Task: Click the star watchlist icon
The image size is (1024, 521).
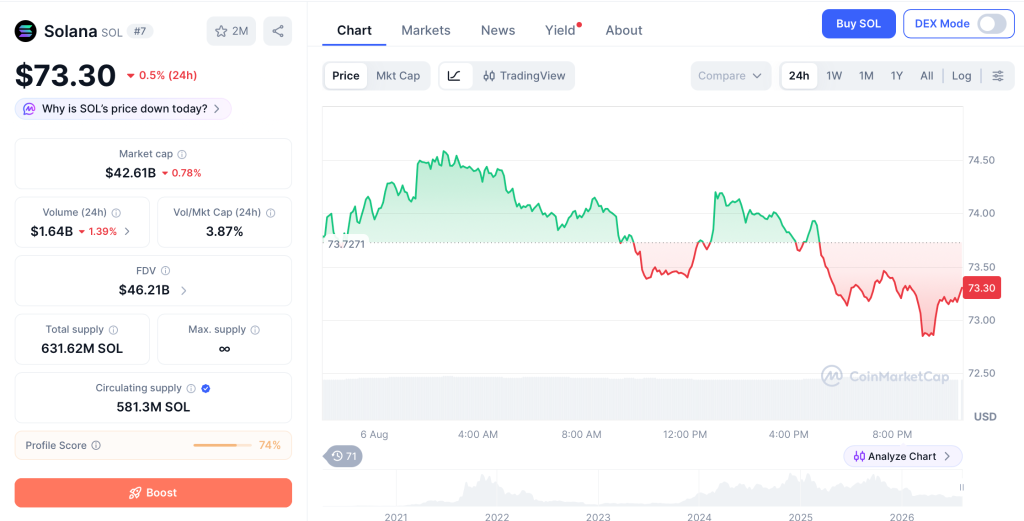Action: coord(221,31)
